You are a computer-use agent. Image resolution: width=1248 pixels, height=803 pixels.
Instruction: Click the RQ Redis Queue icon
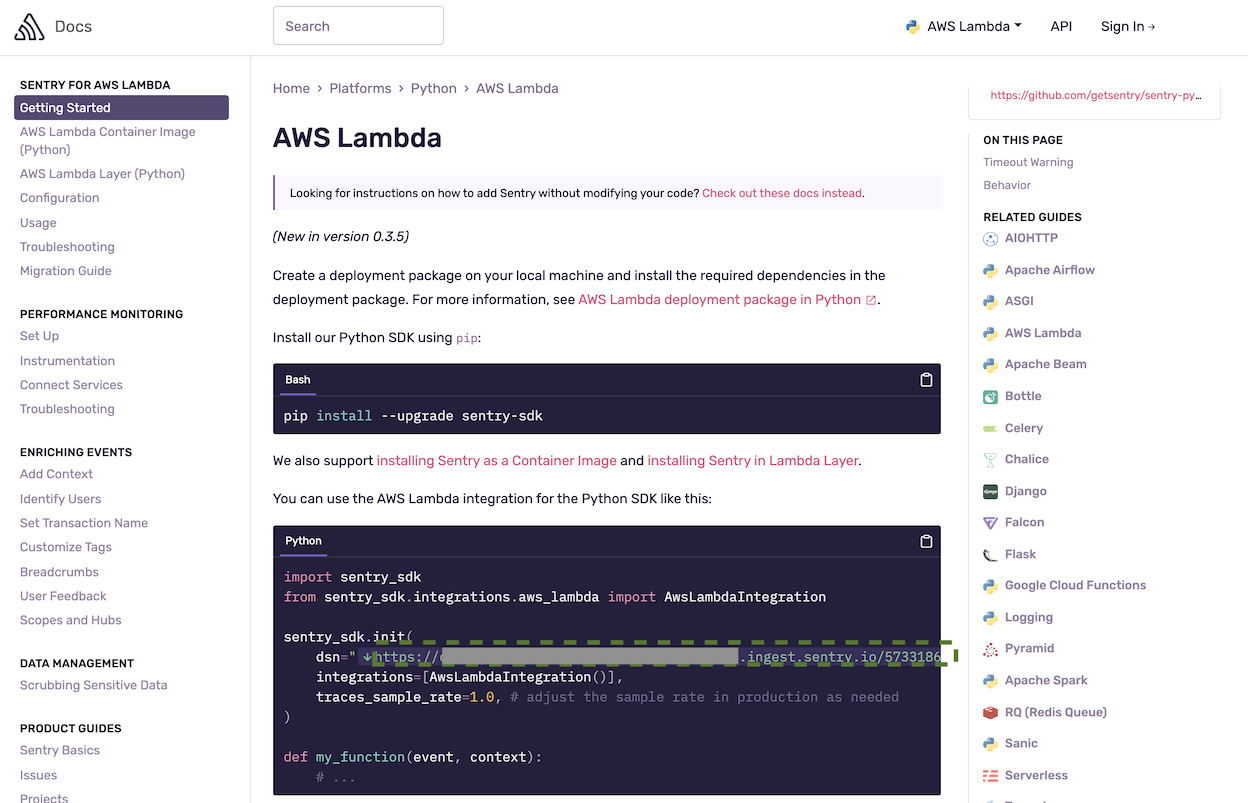(x=990, y=713)
